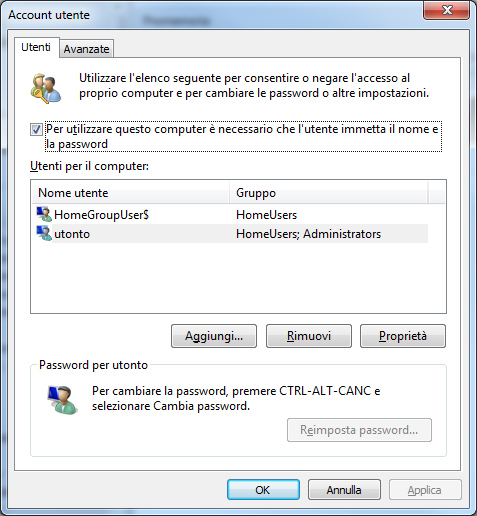Click the users-with-key icon at top
Screen dimensions: 477x516
(x=46, y=88)
